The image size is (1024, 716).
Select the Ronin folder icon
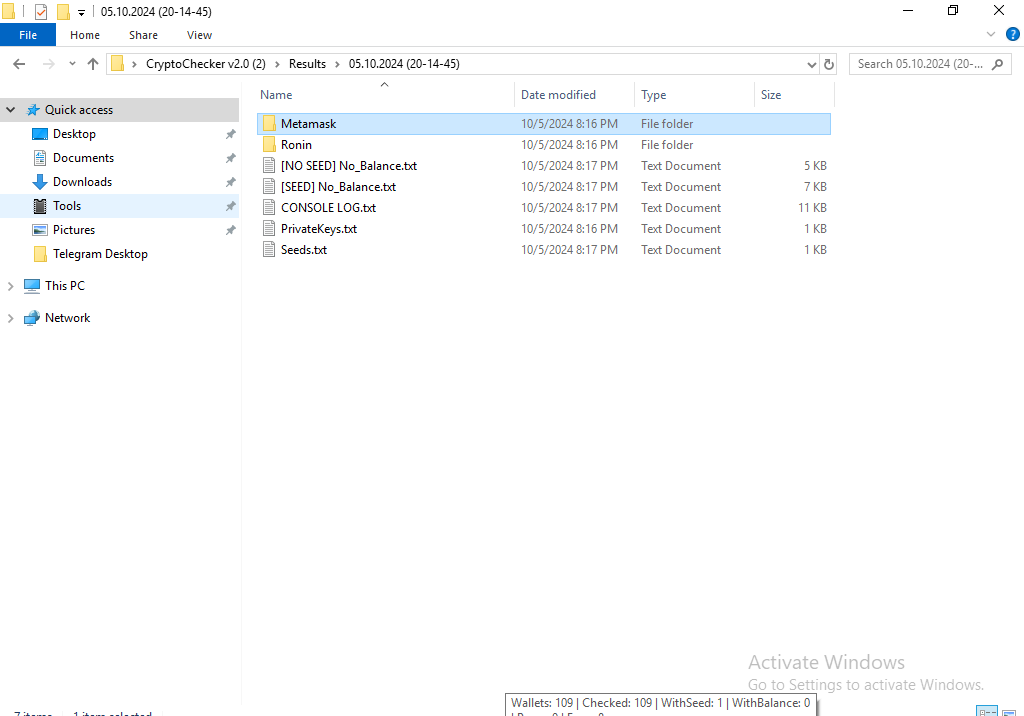(x=268, y=145)
